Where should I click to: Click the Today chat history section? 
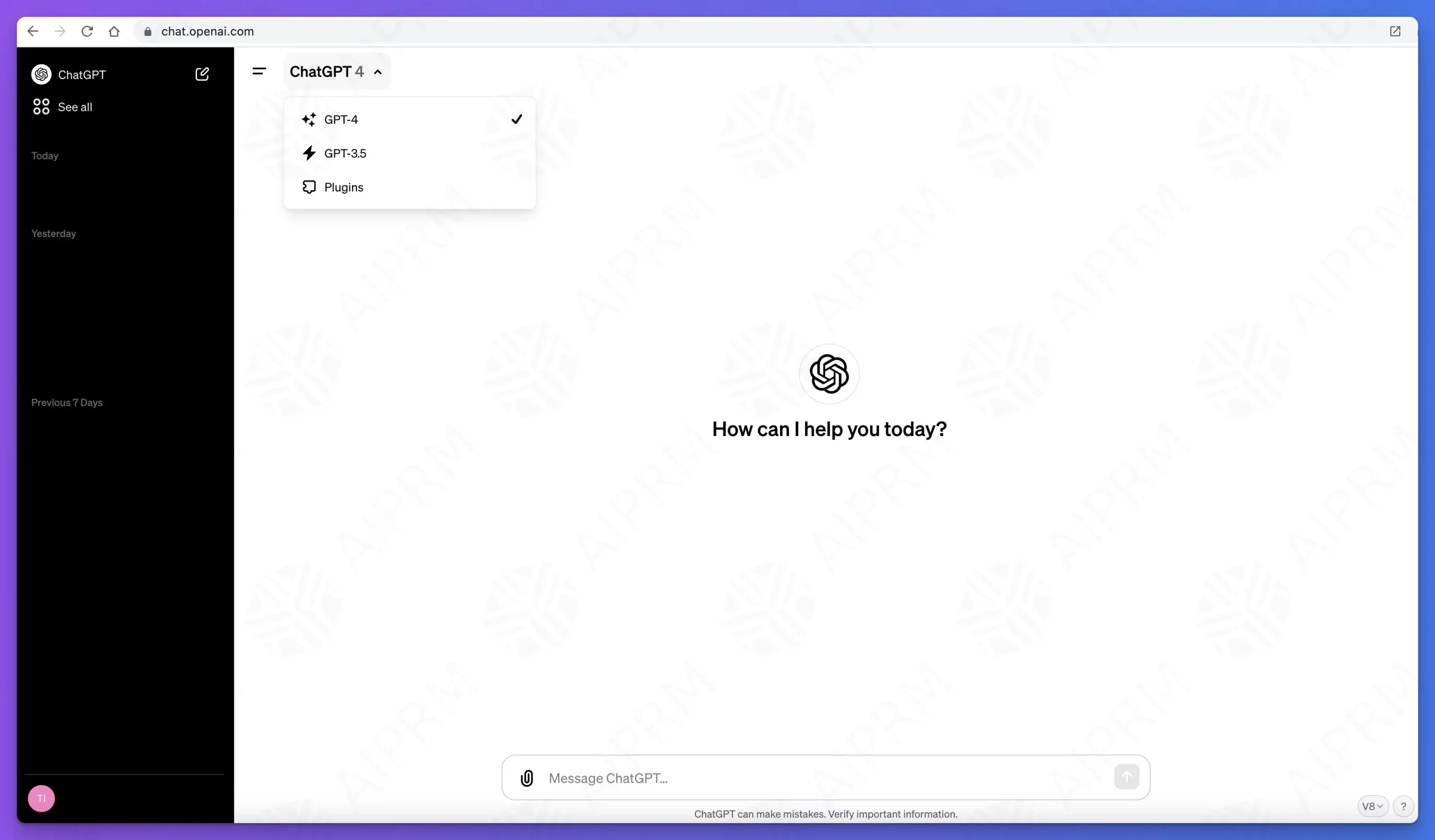[44, 155]
